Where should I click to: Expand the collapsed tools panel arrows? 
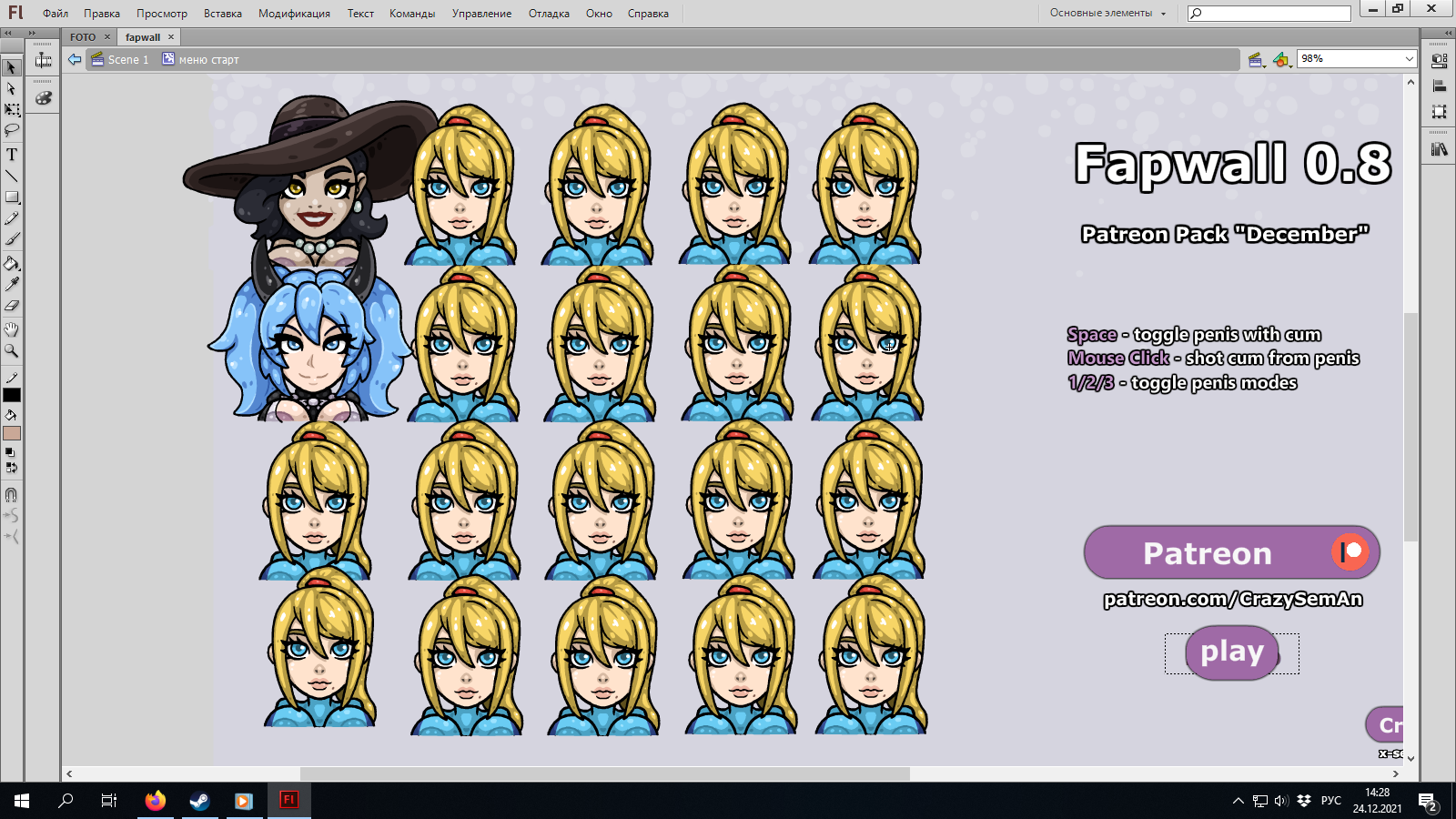(7, 33)
